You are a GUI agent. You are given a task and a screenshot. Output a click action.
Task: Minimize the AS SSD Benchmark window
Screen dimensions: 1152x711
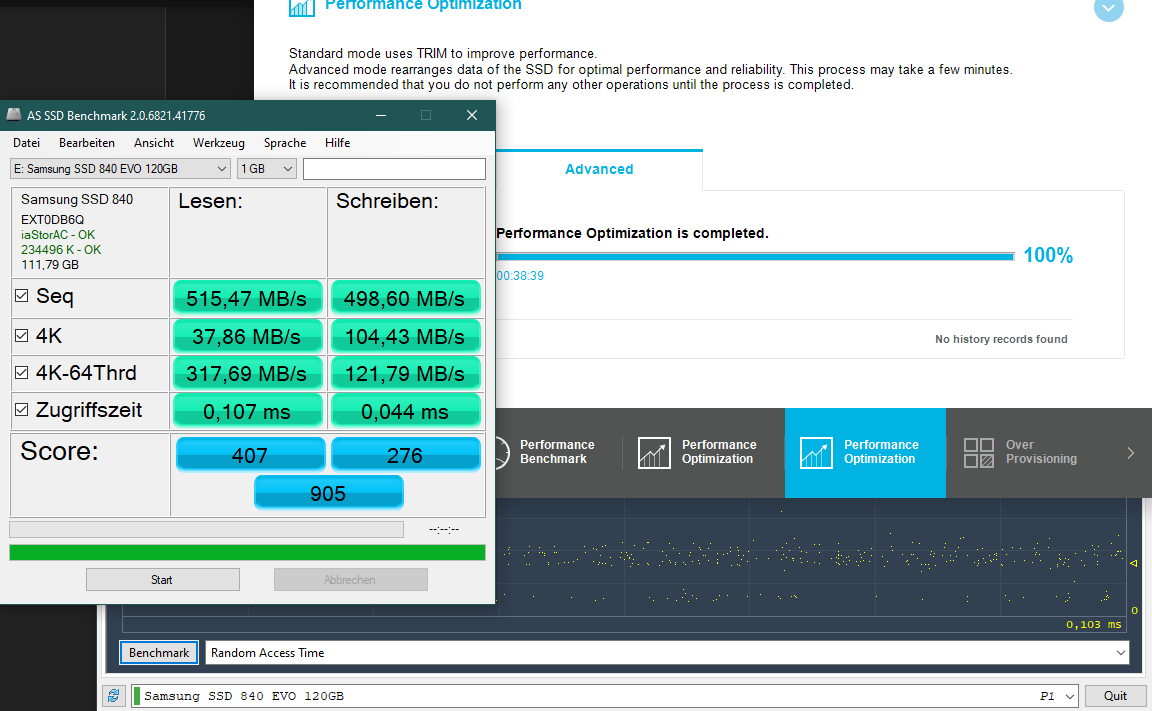pos(381,115)
